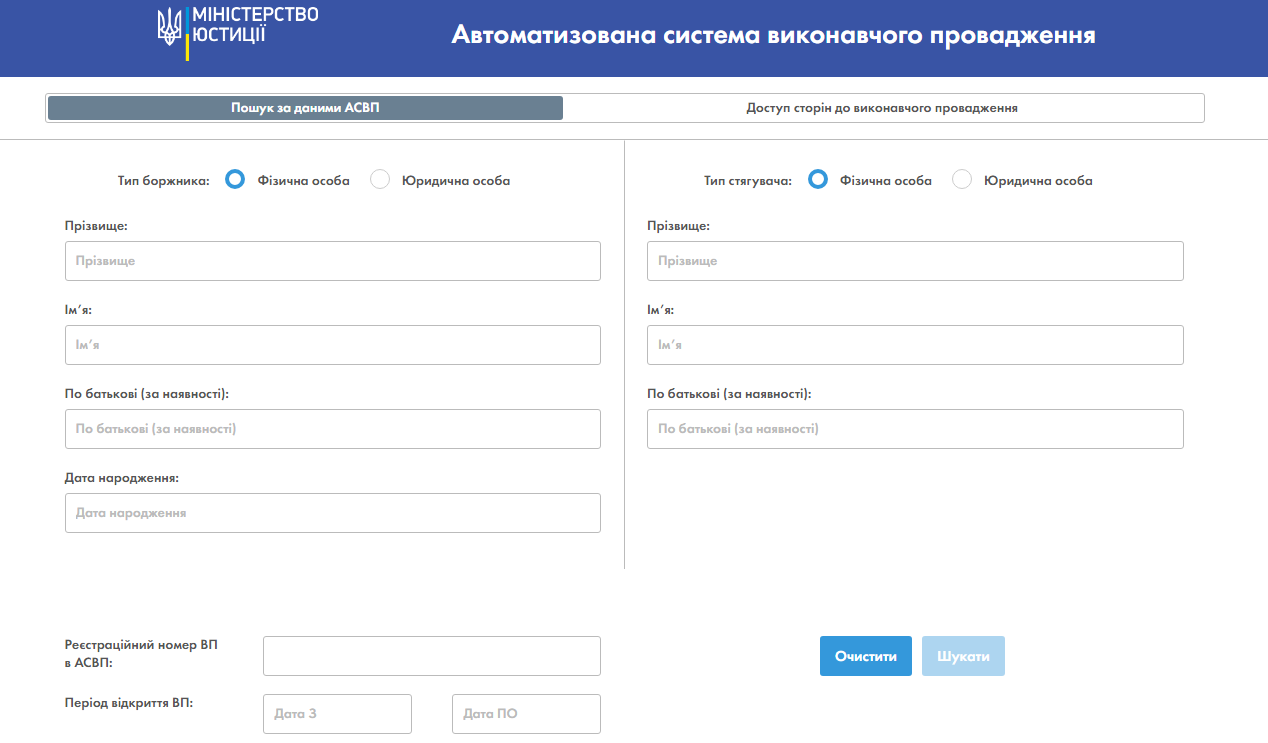Click the Дата З input field
The height and width of the screenshot is (743, 1268).
(337, 714)
